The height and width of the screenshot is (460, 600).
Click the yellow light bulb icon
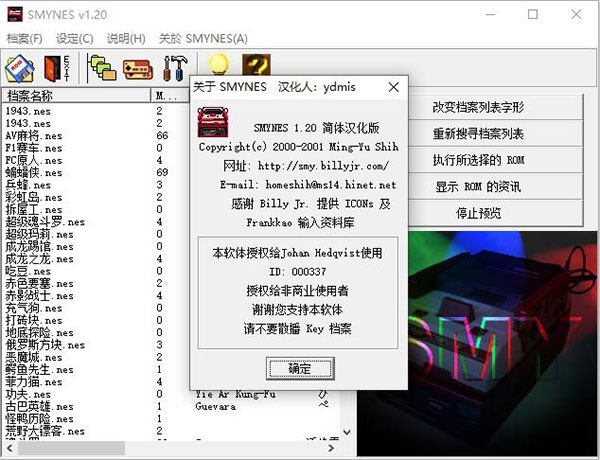coord(218,64)
